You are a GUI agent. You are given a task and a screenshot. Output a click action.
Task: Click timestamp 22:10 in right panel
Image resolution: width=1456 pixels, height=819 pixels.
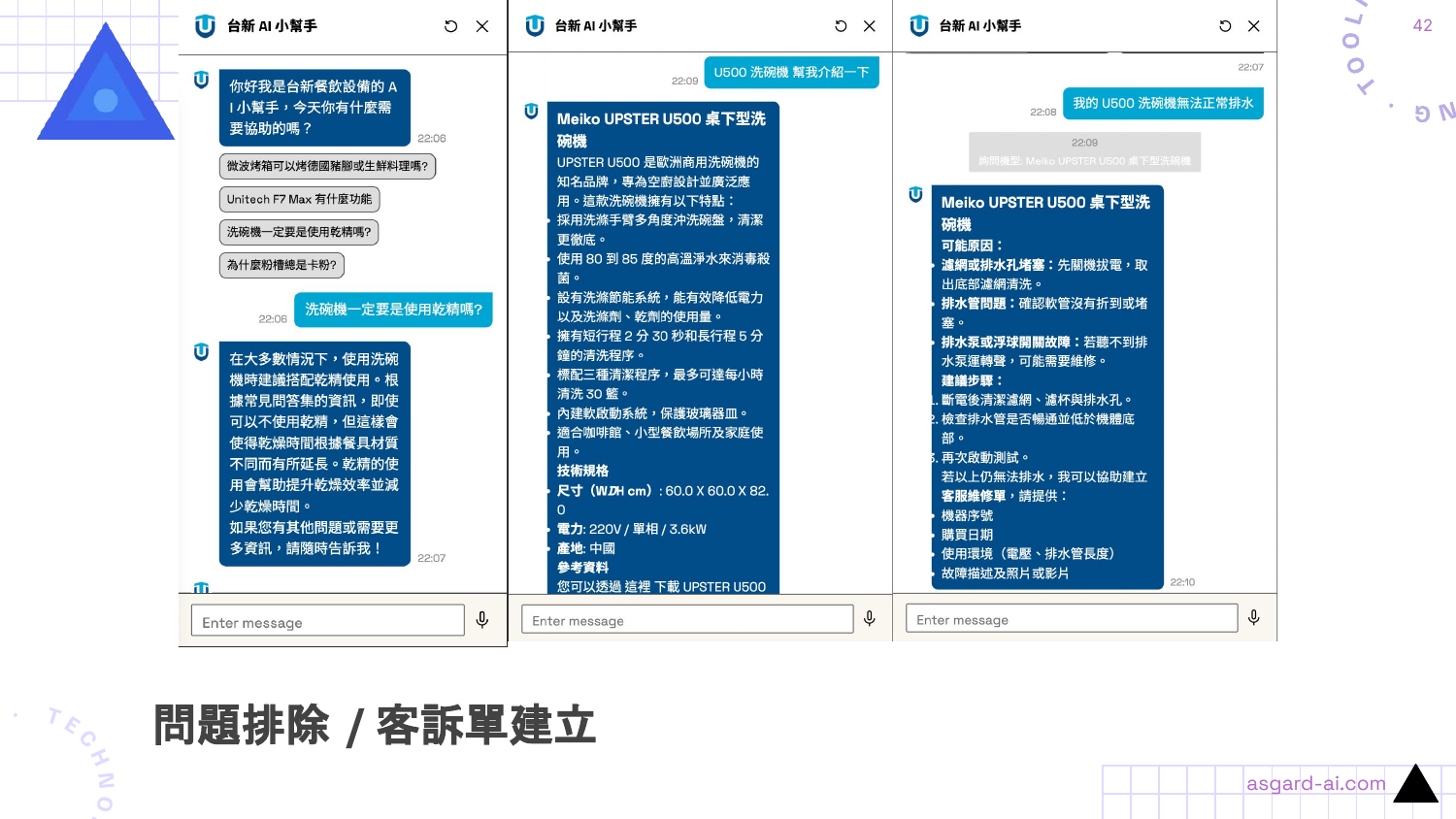coord(1182,582)
